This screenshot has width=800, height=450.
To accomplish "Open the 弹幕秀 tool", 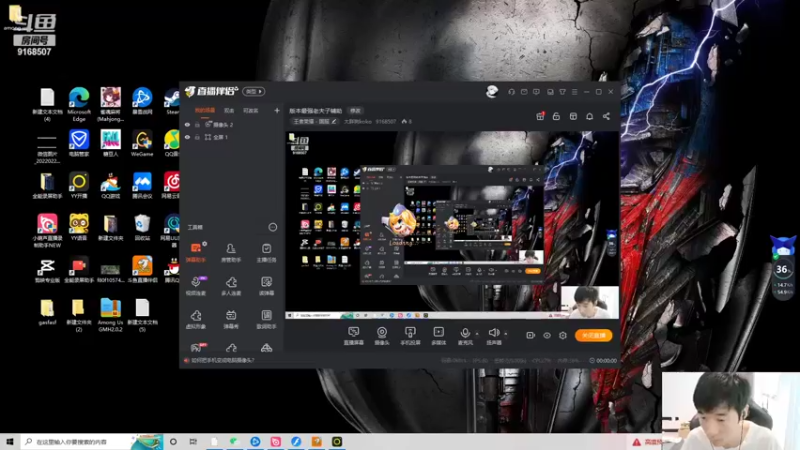I will point(231,319).
